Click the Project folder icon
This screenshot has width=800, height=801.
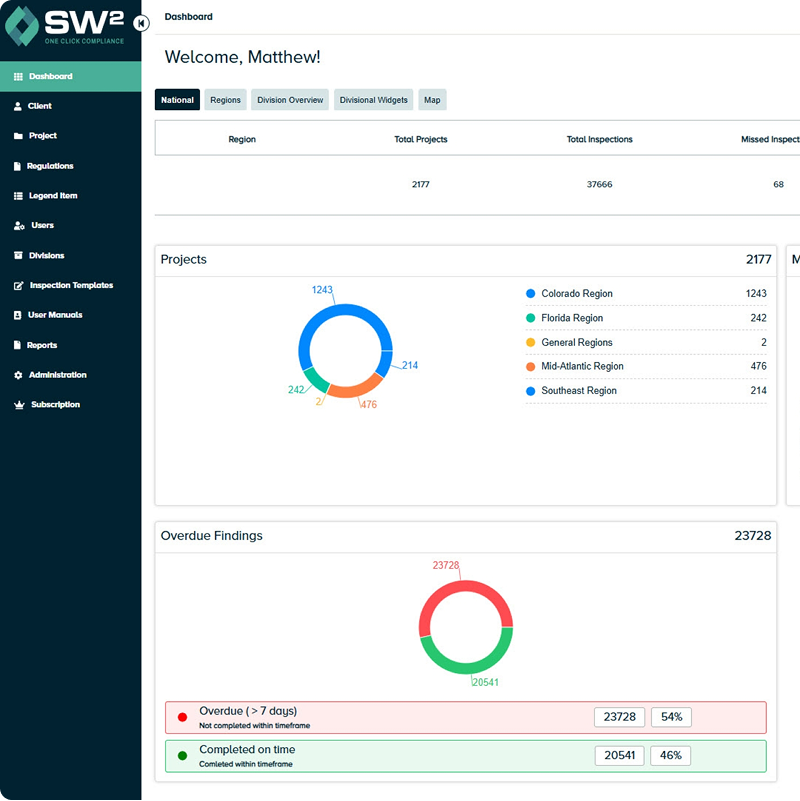pos(18,136)
